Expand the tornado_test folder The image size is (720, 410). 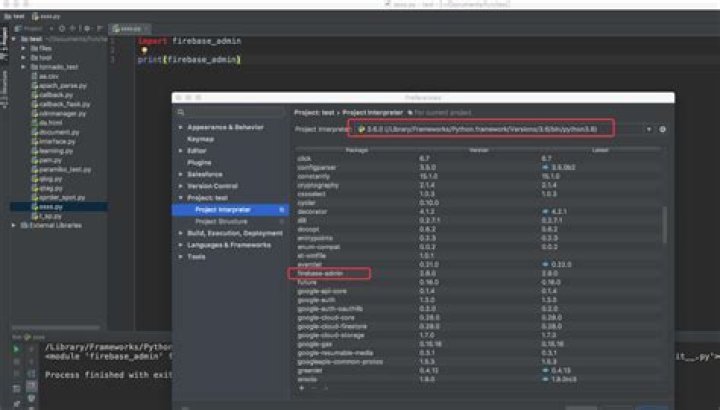tap(23, 67)
